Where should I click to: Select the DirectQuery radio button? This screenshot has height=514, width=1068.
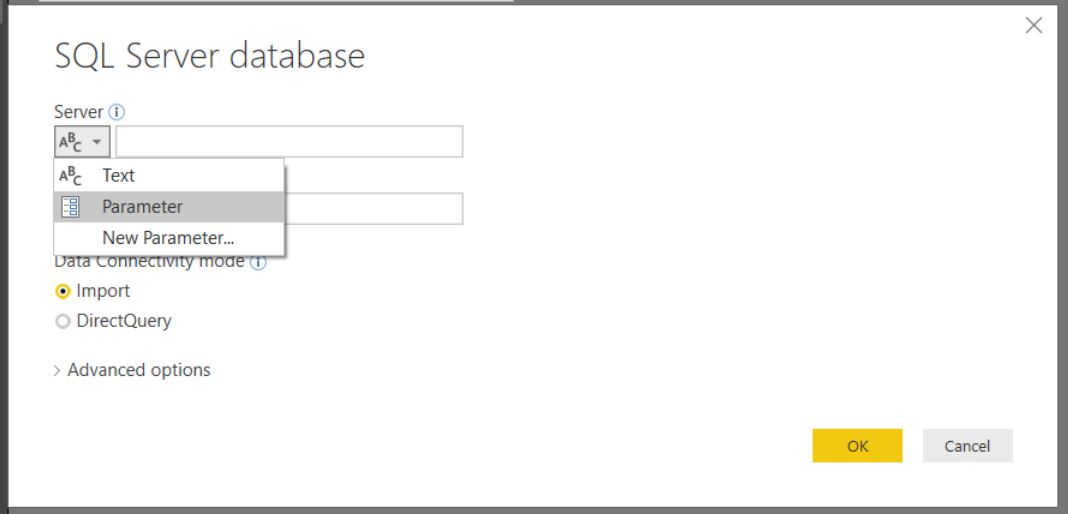(63, 321)
